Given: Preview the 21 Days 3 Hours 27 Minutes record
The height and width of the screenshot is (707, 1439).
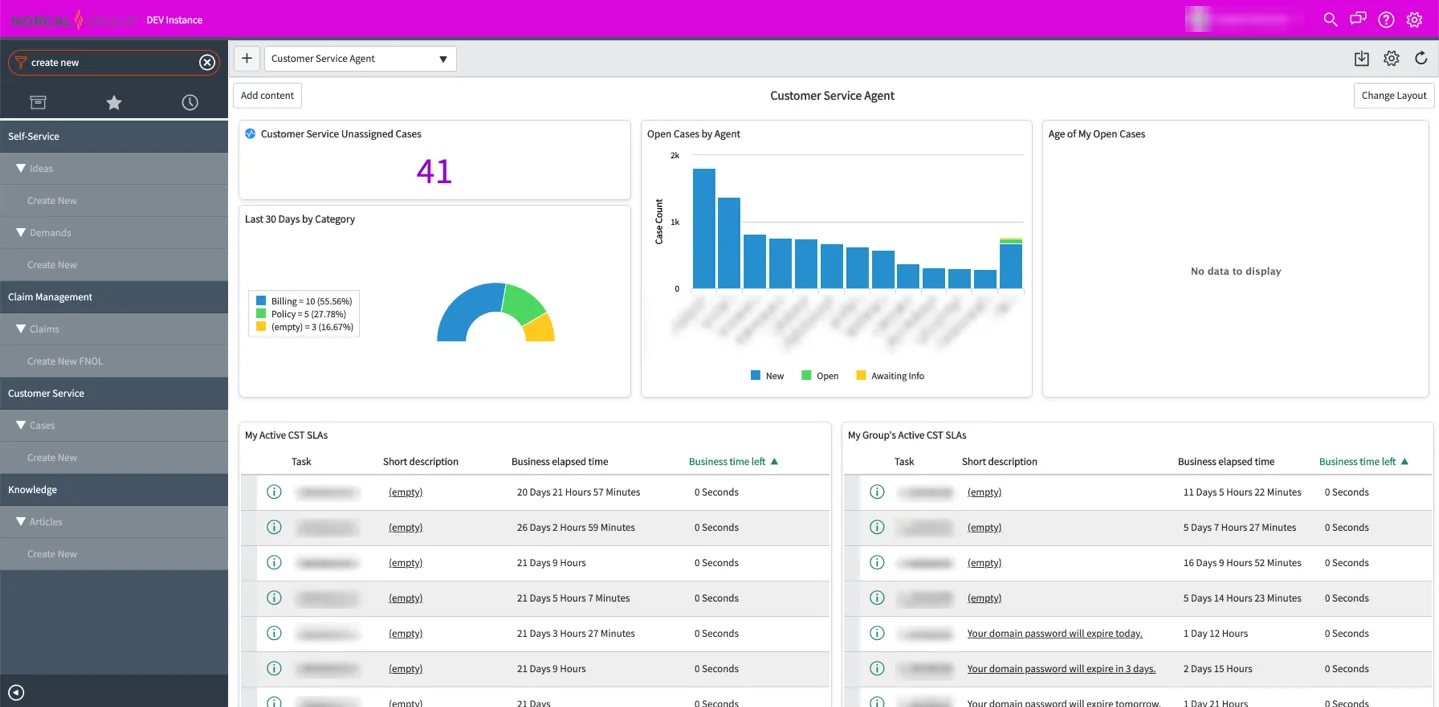Looking at the screenshot, I should [x=274, y=633].
